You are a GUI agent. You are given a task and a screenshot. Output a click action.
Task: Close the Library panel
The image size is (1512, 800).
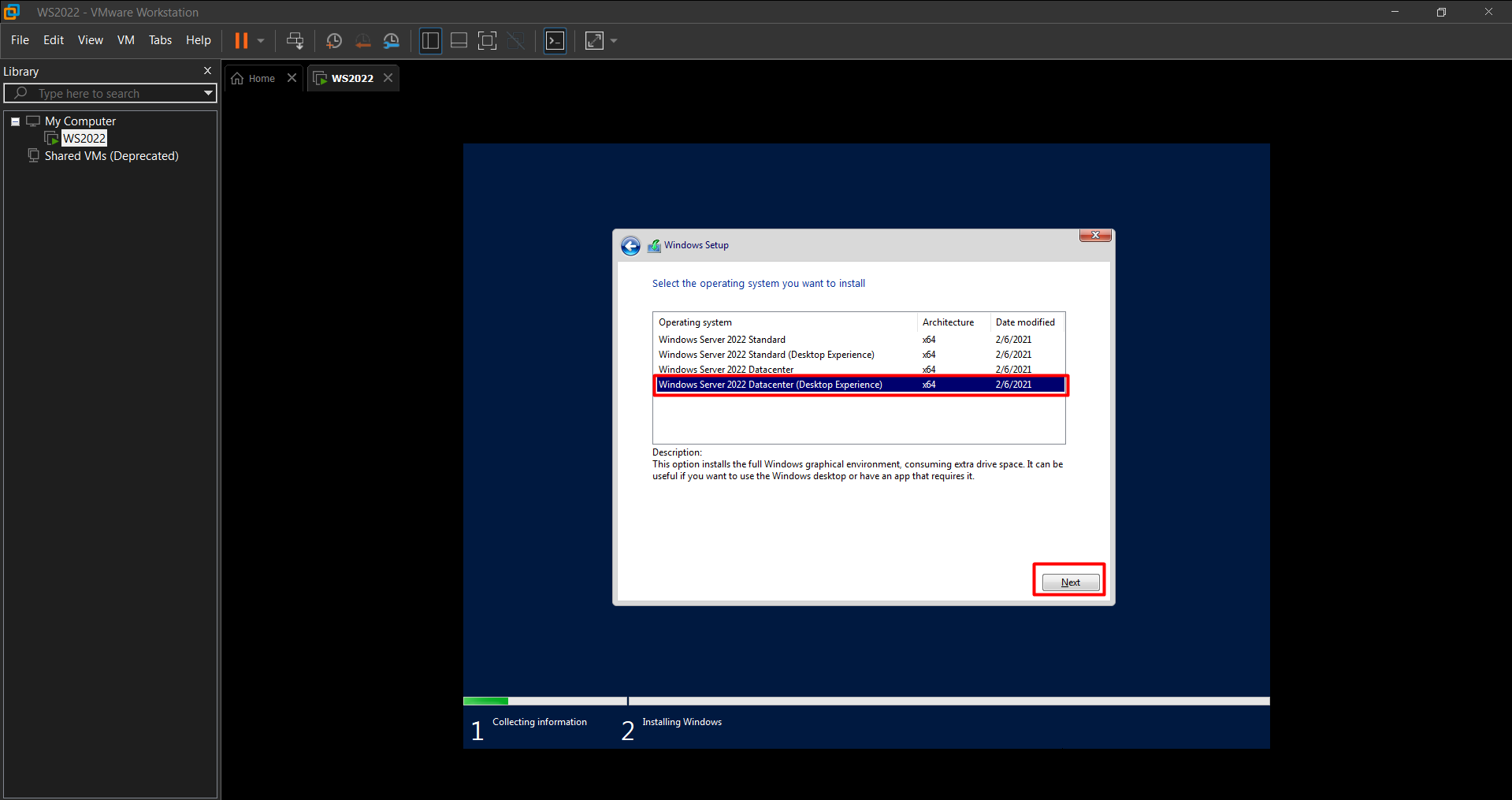207,71
